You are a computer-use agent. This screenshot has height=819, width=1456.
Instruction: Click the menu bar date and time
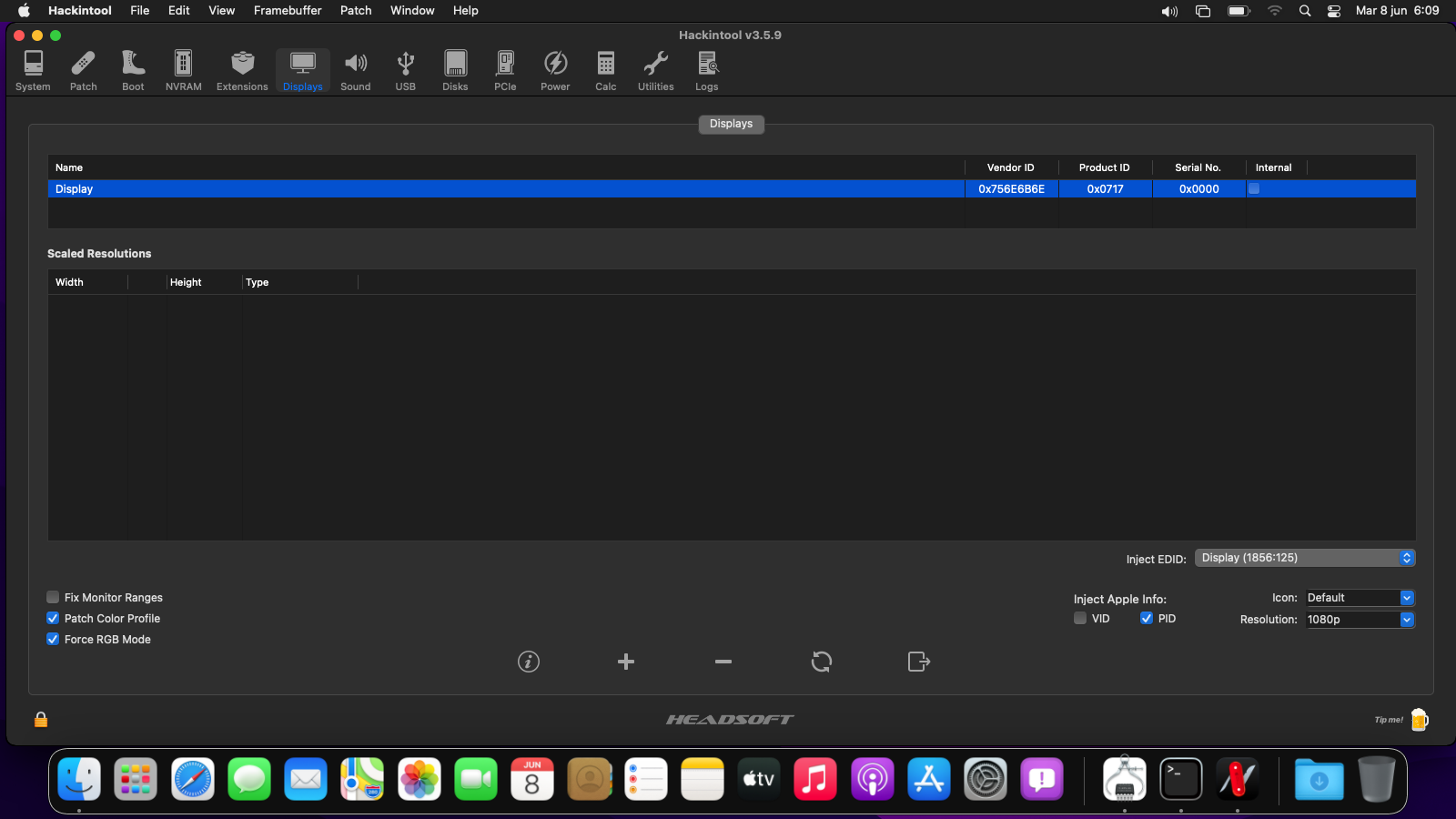[x=1398, y=11]
